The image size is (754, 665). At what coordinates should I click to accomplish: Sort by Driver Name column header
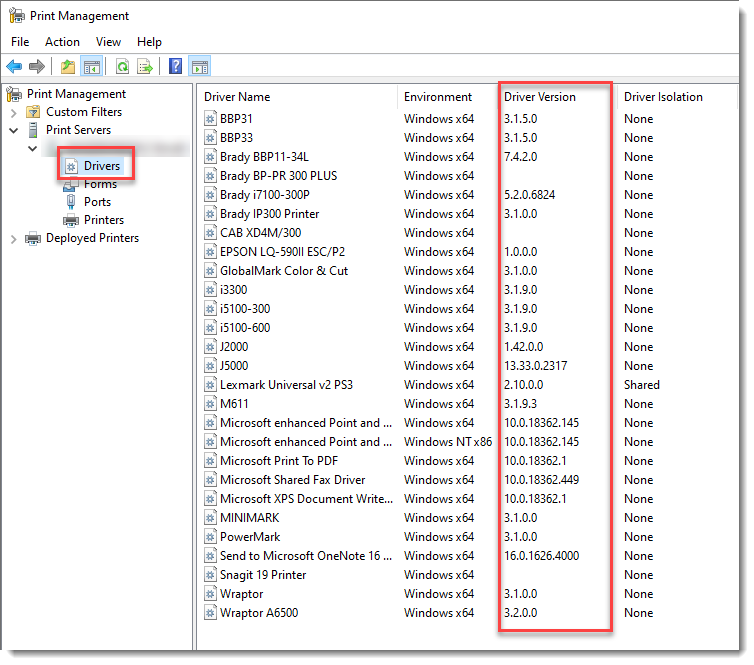click(237, 97)
